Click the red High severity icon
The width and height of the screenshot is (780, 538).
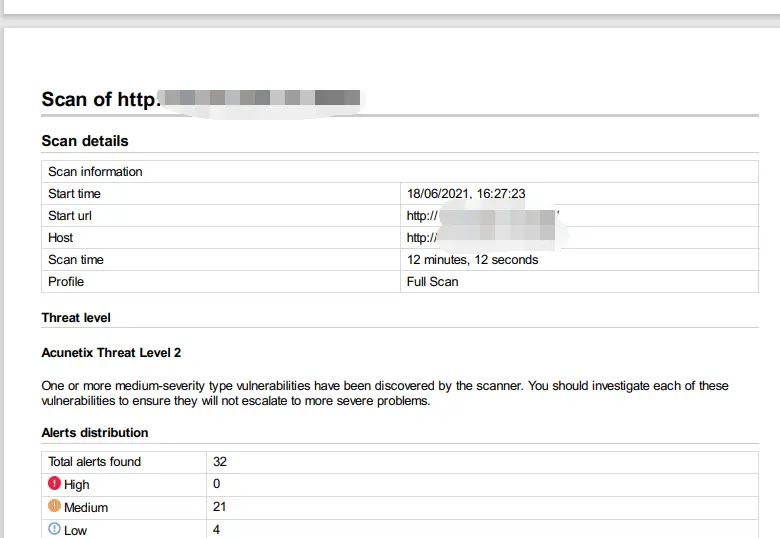tap(54, 483)
